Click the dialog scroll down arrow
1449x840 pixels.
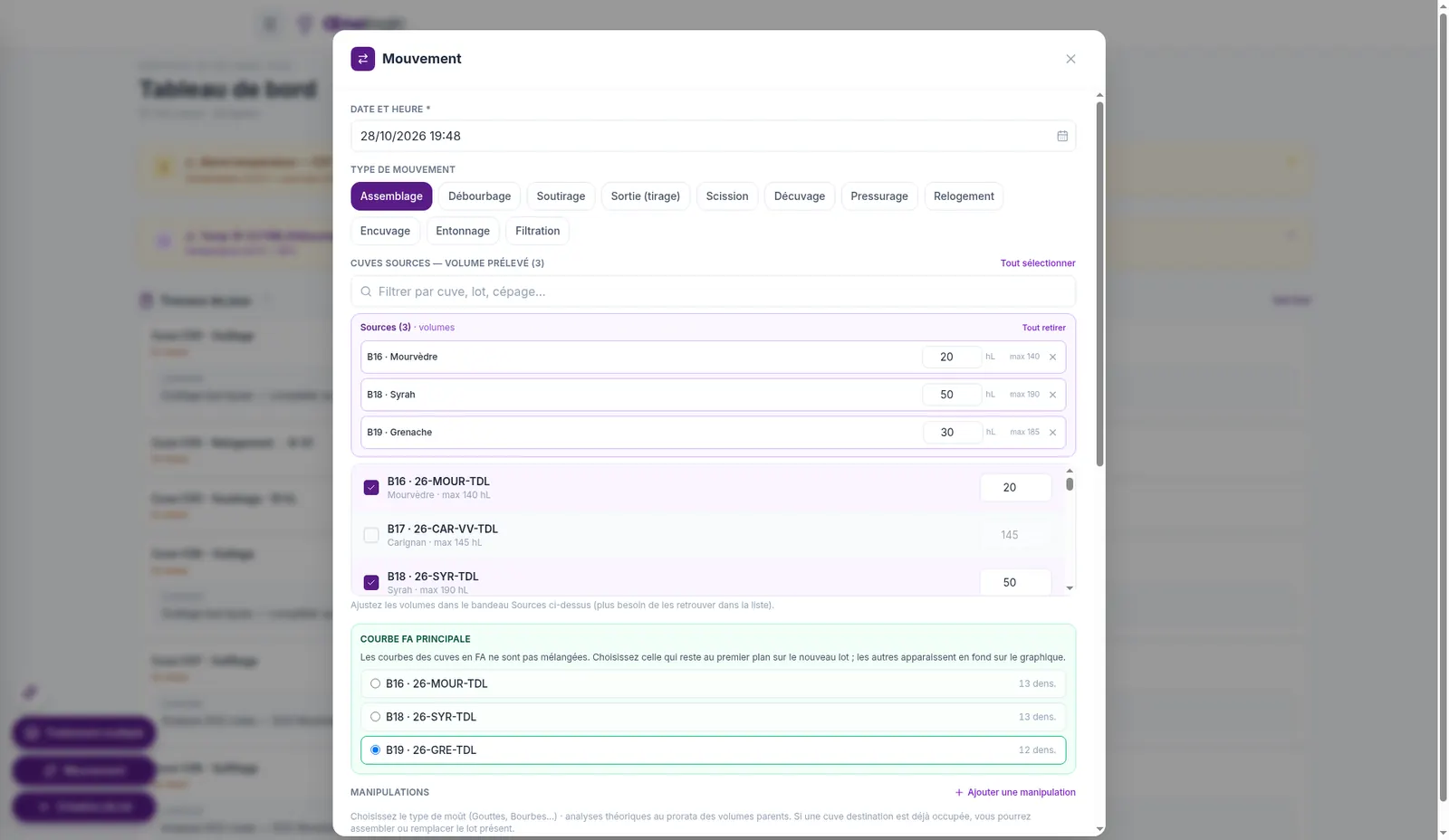(1099, 829)
